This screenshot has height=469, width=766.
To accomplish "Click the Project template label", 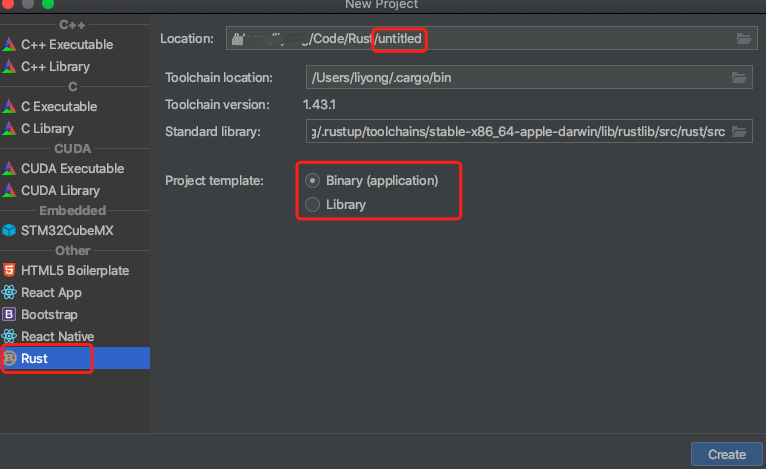I will tap(214, 181).
